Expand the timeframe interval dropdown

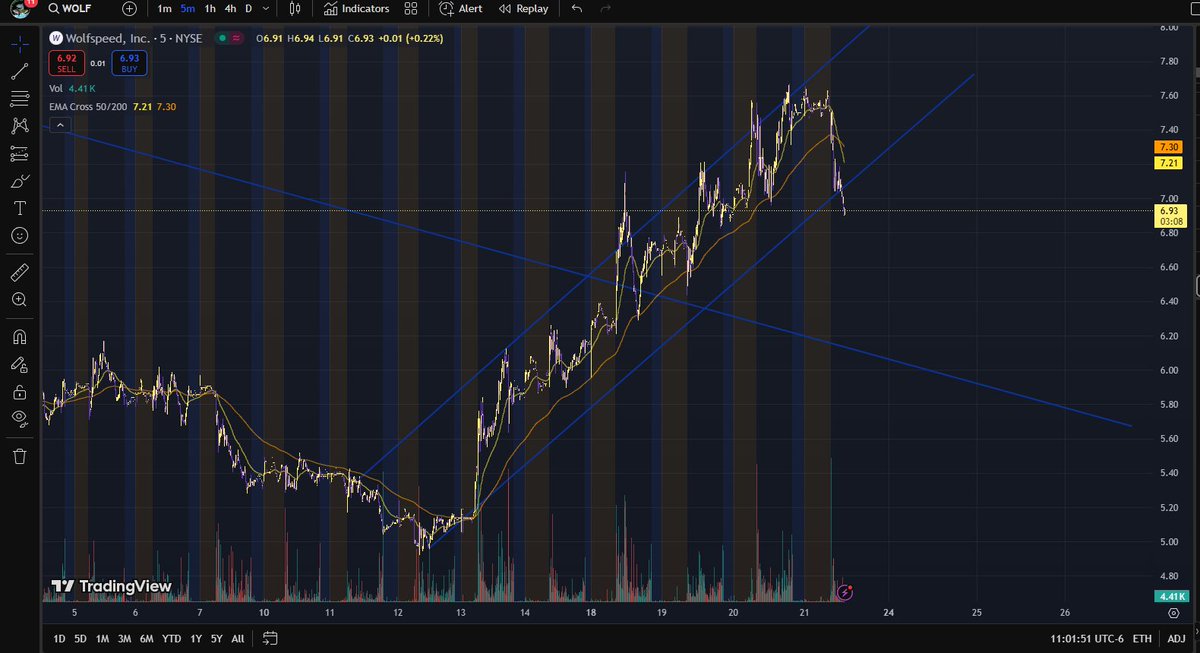267,8
